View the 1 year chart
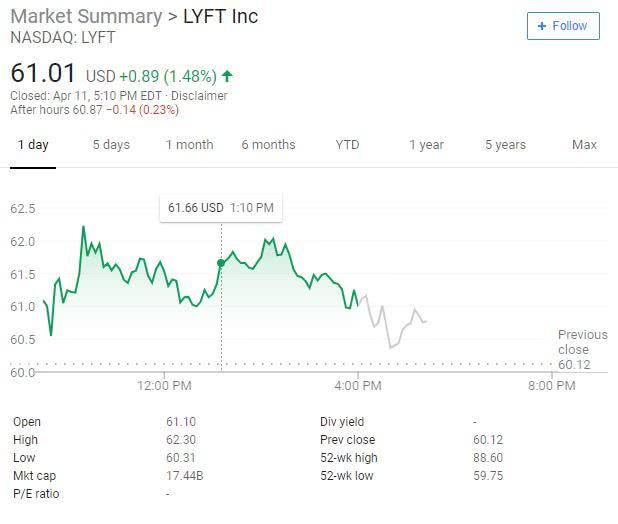Viewport: 618px width, 524px height. [426, 145]
